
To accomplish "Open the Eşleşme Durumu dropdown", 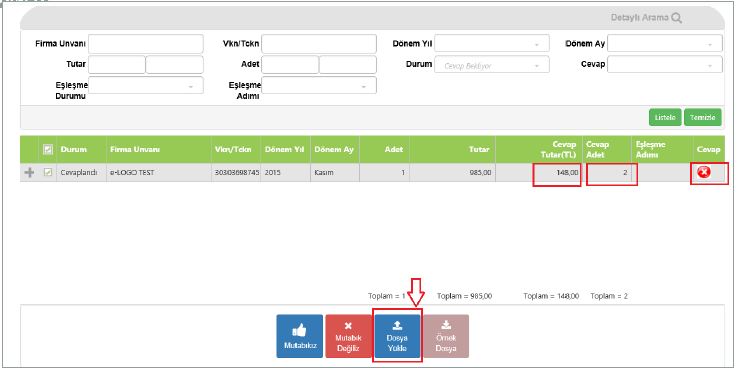I will (146, 86).
